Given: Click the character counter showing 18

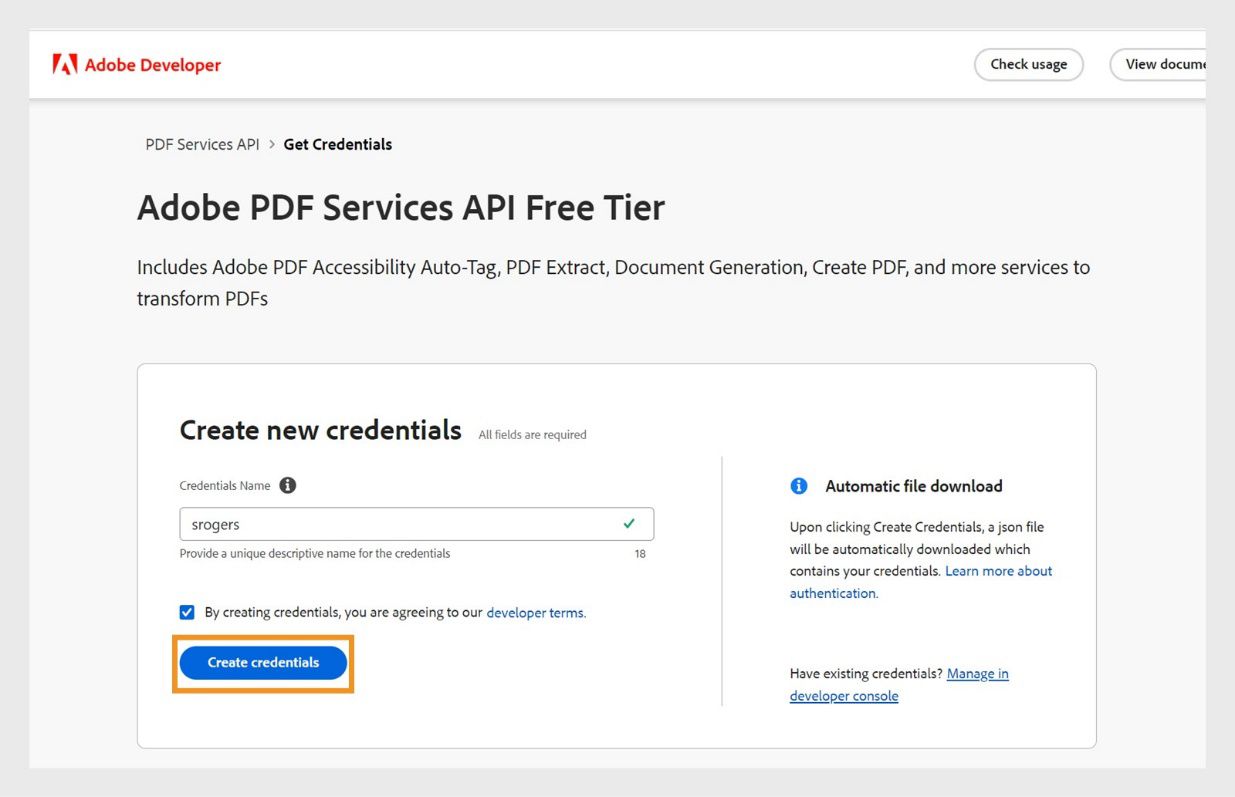Looking at the screenshot, I should tap(641, 553).
